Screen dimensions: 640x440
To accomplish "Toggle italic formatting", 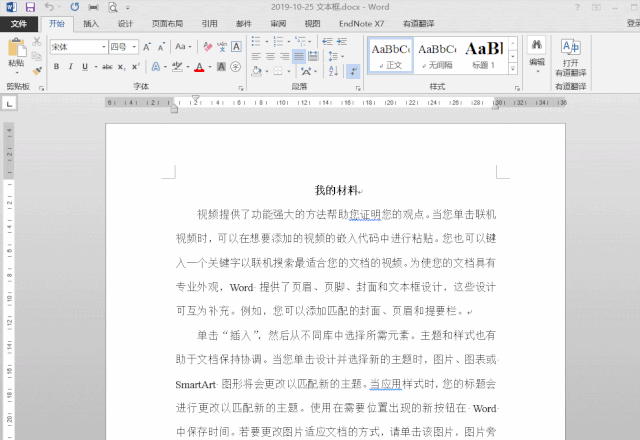I will click(x=71, y=67).
